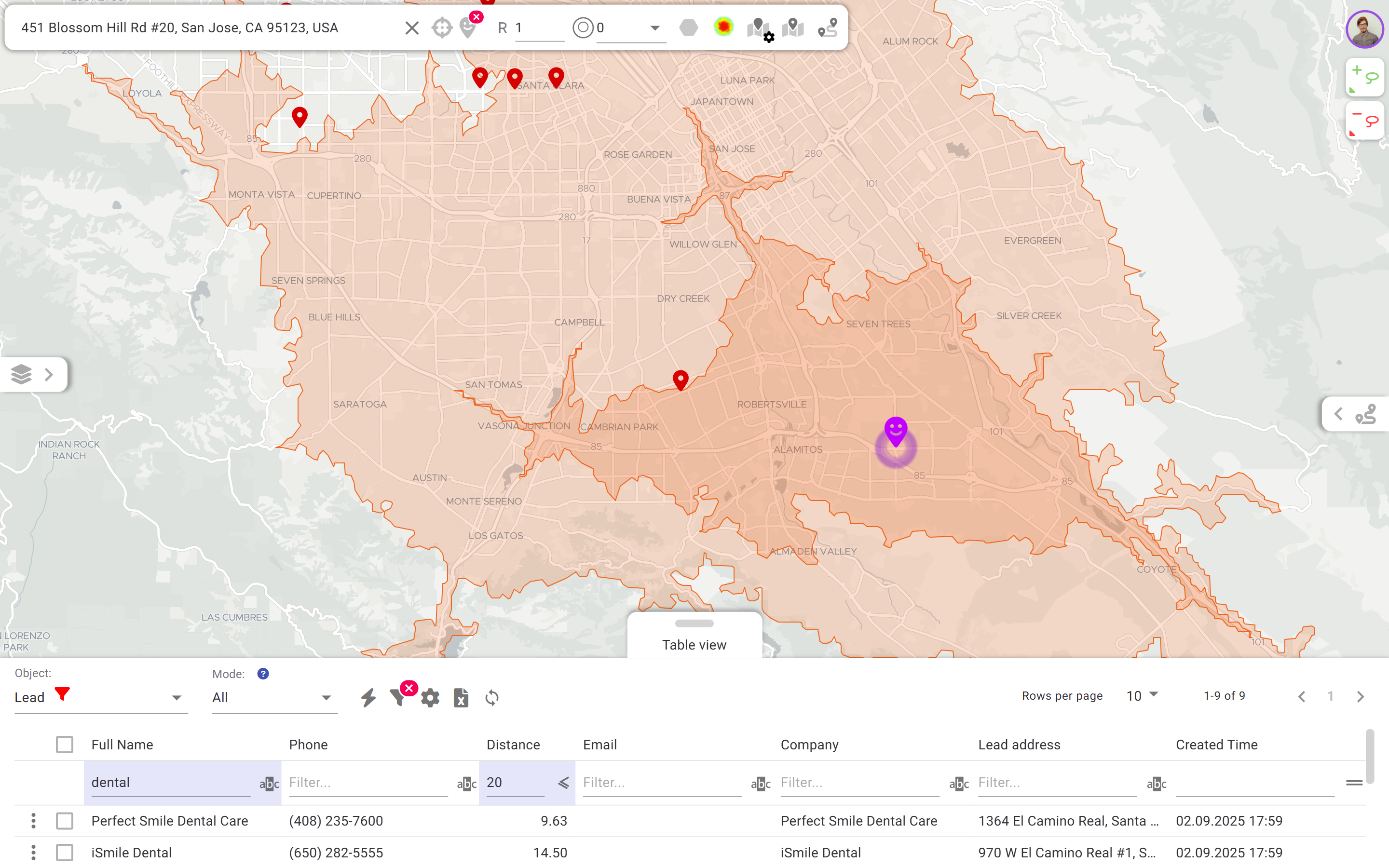Click the Phone filter input field

pyautogui.click(x=368, y=783)
